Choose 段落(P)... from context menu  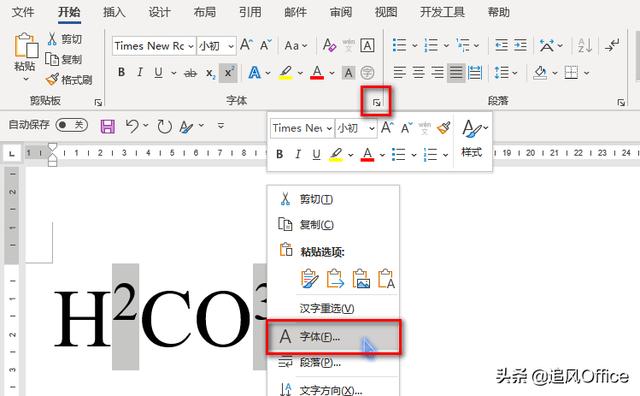click(x=333, y=362)
